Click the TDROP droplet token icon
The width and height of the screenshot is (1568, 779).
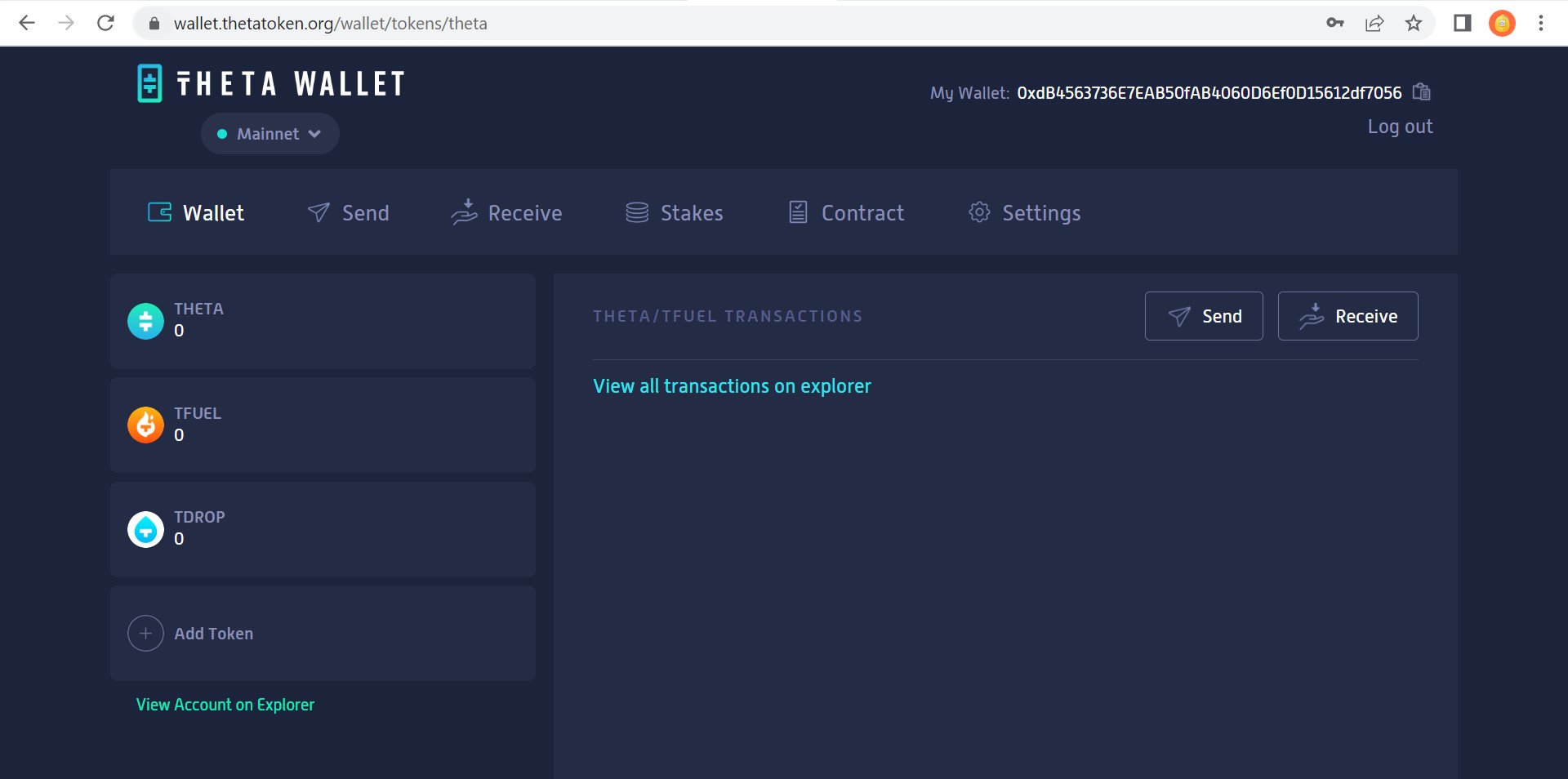[x=145, y=530]
